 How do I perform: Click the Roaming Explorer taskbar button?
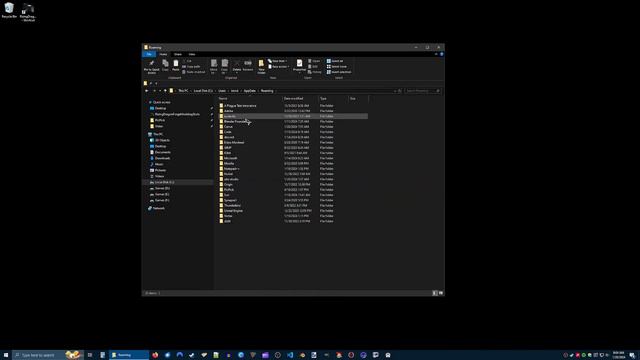coord(129,355)
